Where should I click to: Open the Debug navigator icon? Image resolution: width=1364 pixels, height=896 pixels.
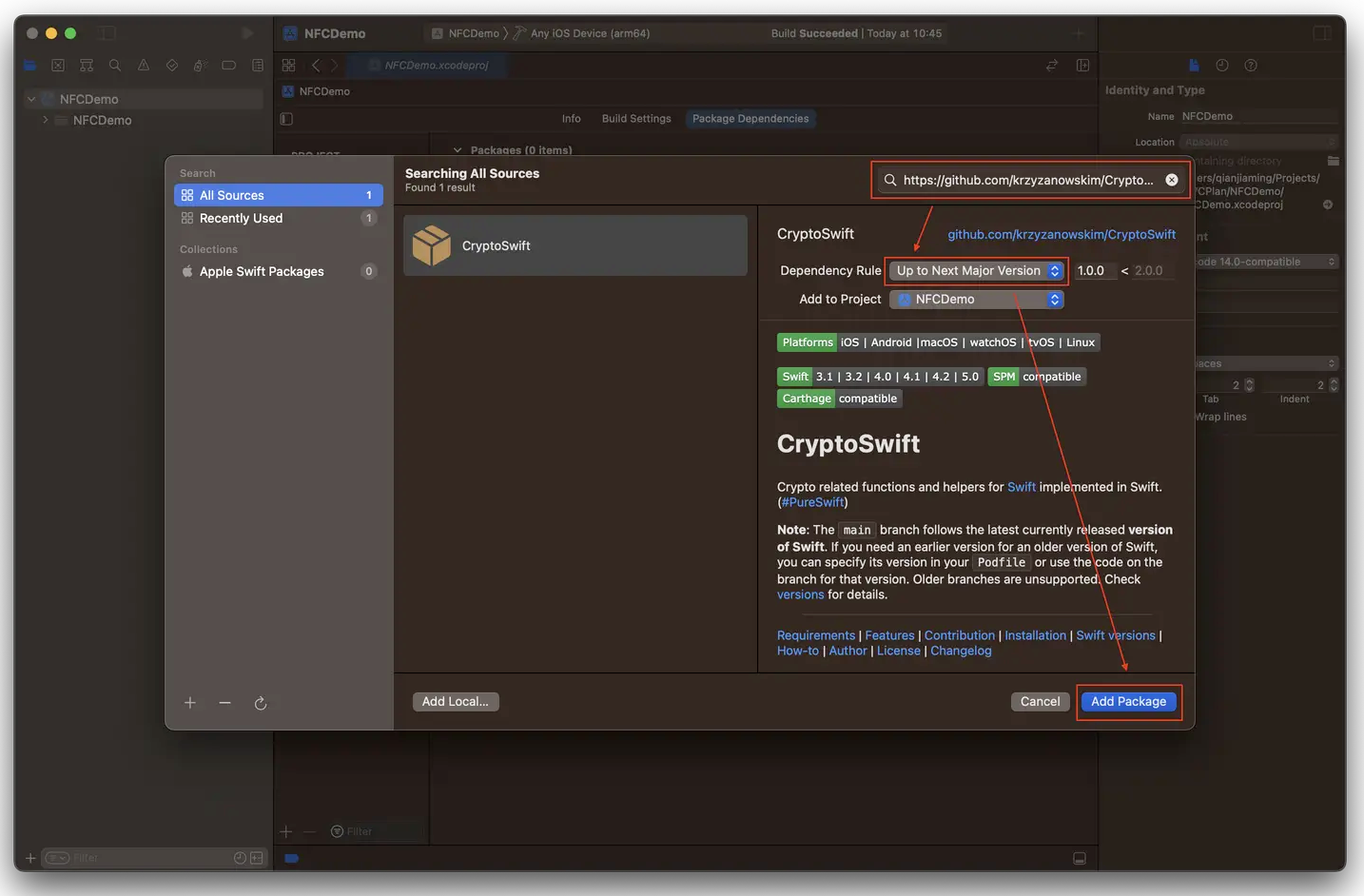200,66
